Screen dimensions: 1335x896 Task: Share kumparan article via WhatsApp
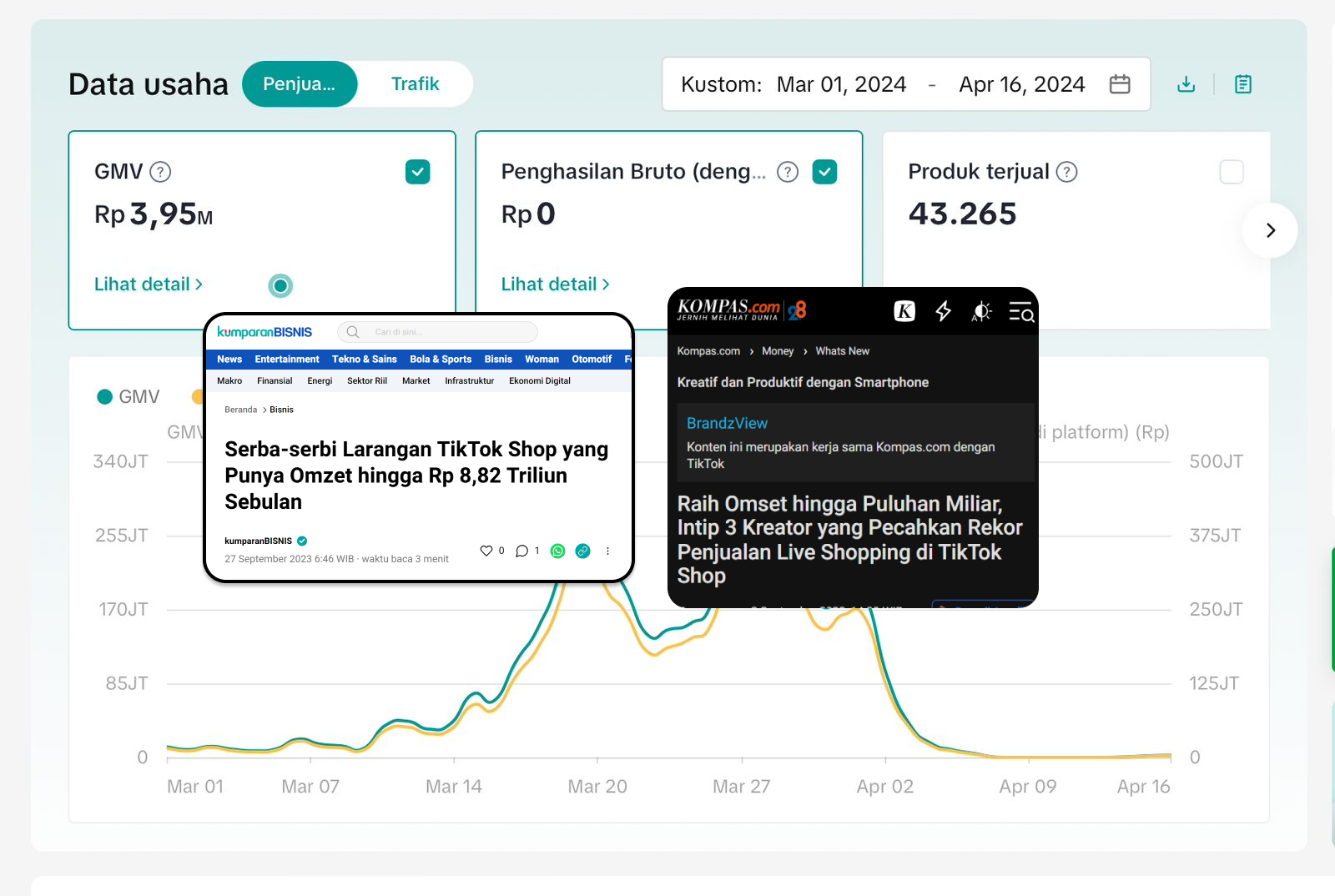[558, 551]
